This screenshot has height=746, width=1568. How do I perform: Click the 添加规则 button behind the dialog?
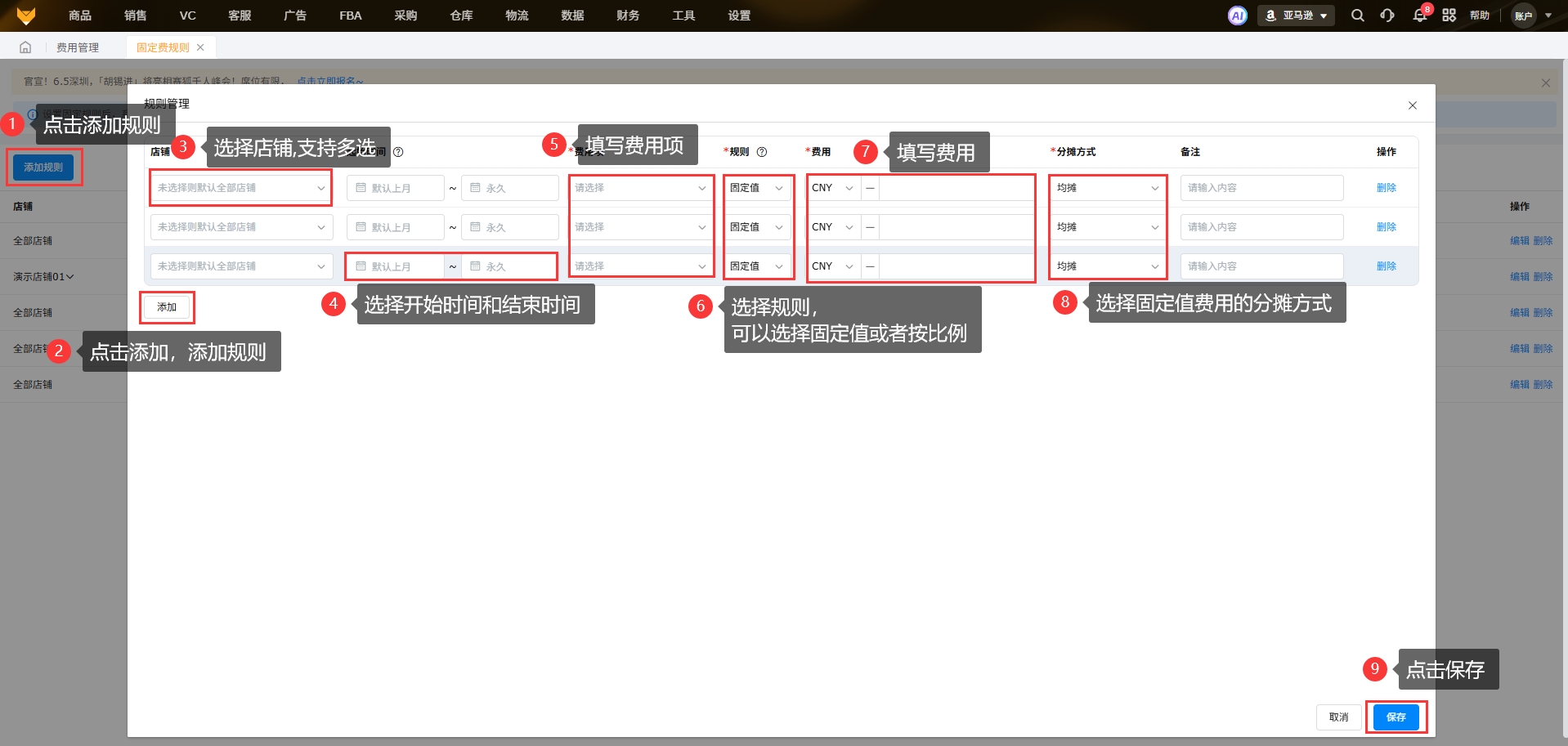tap(43, 168)
